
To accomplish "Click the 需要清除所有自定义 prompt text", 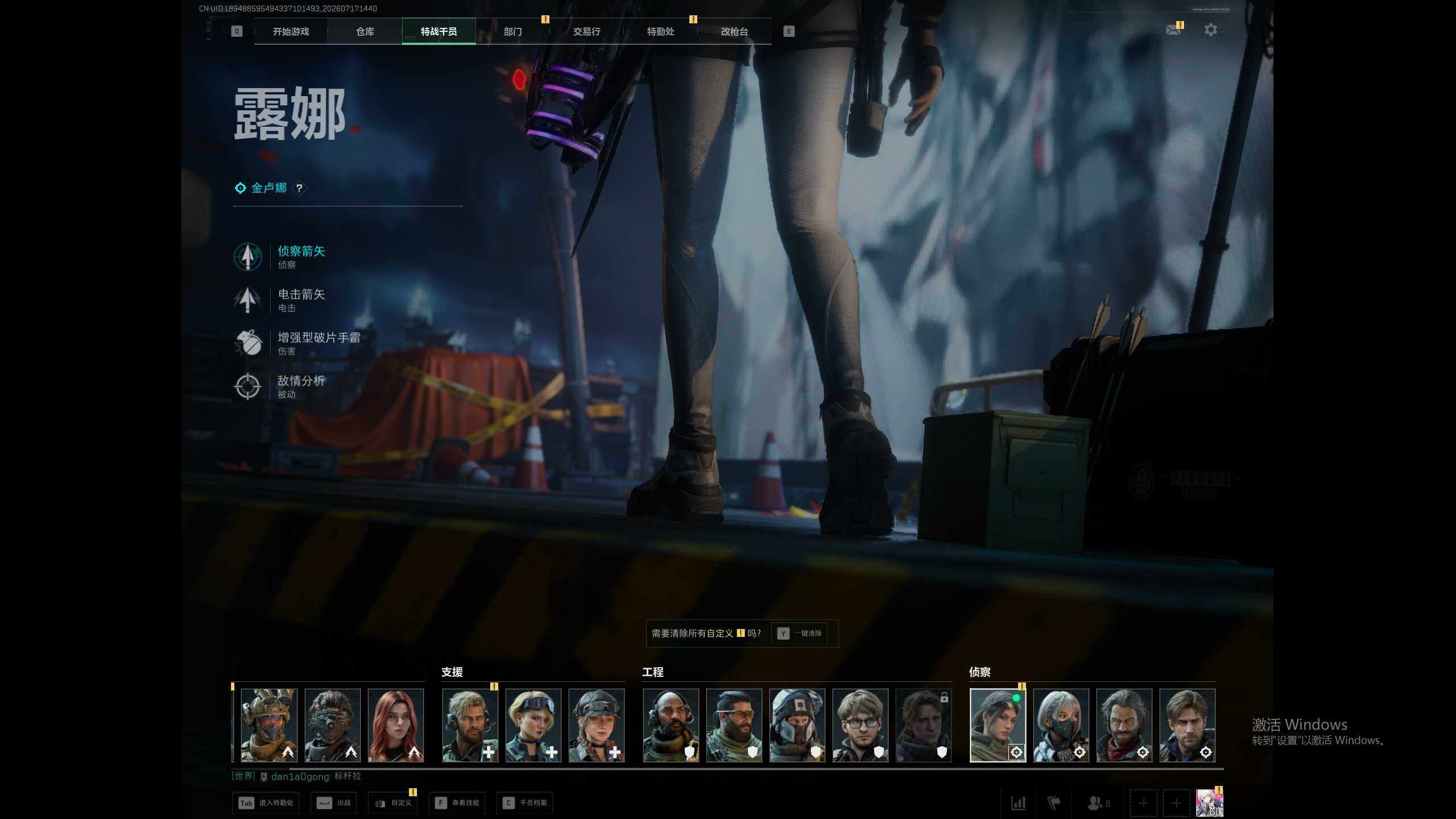I will [x=706, y=634].
